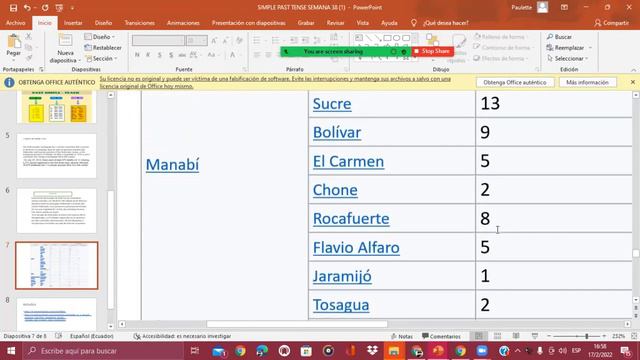Switch to the Revisar tab
The height and width of the screenshot is (360, 640).
tap(336, 23)
